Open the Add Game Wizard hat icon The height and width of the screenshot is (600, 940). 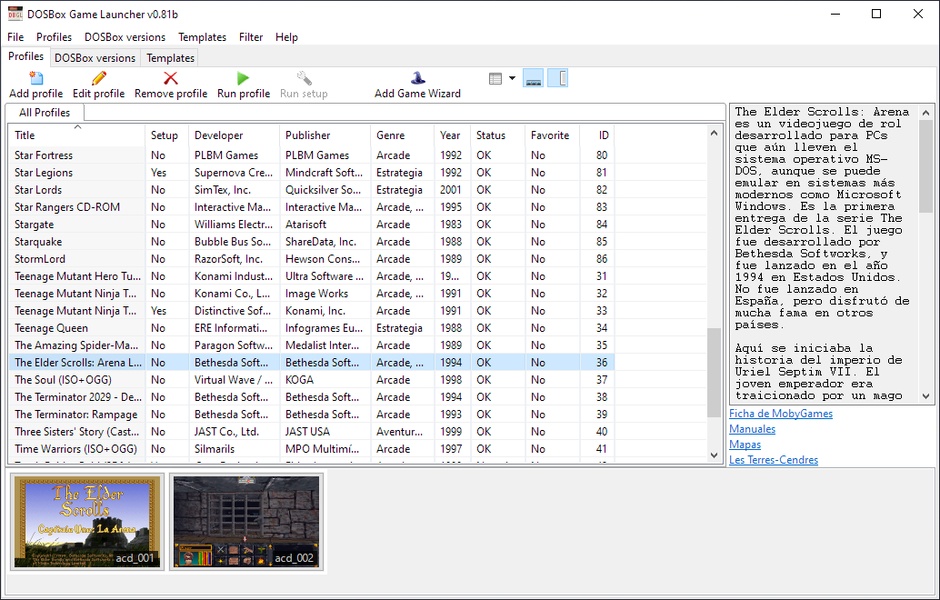tap(417, 78)
